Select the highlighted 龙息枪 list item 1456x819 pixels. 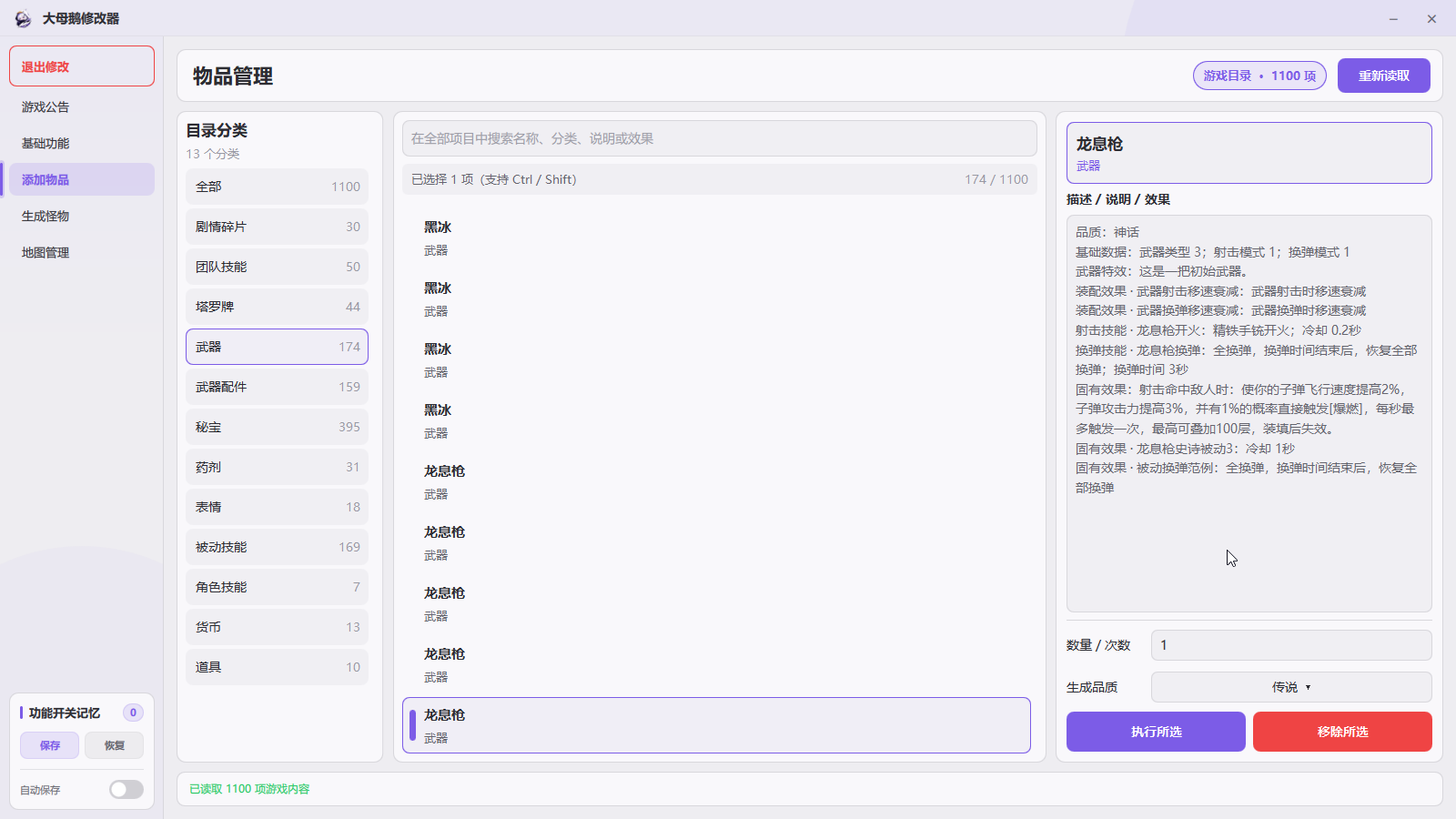[x=716, y=725]
